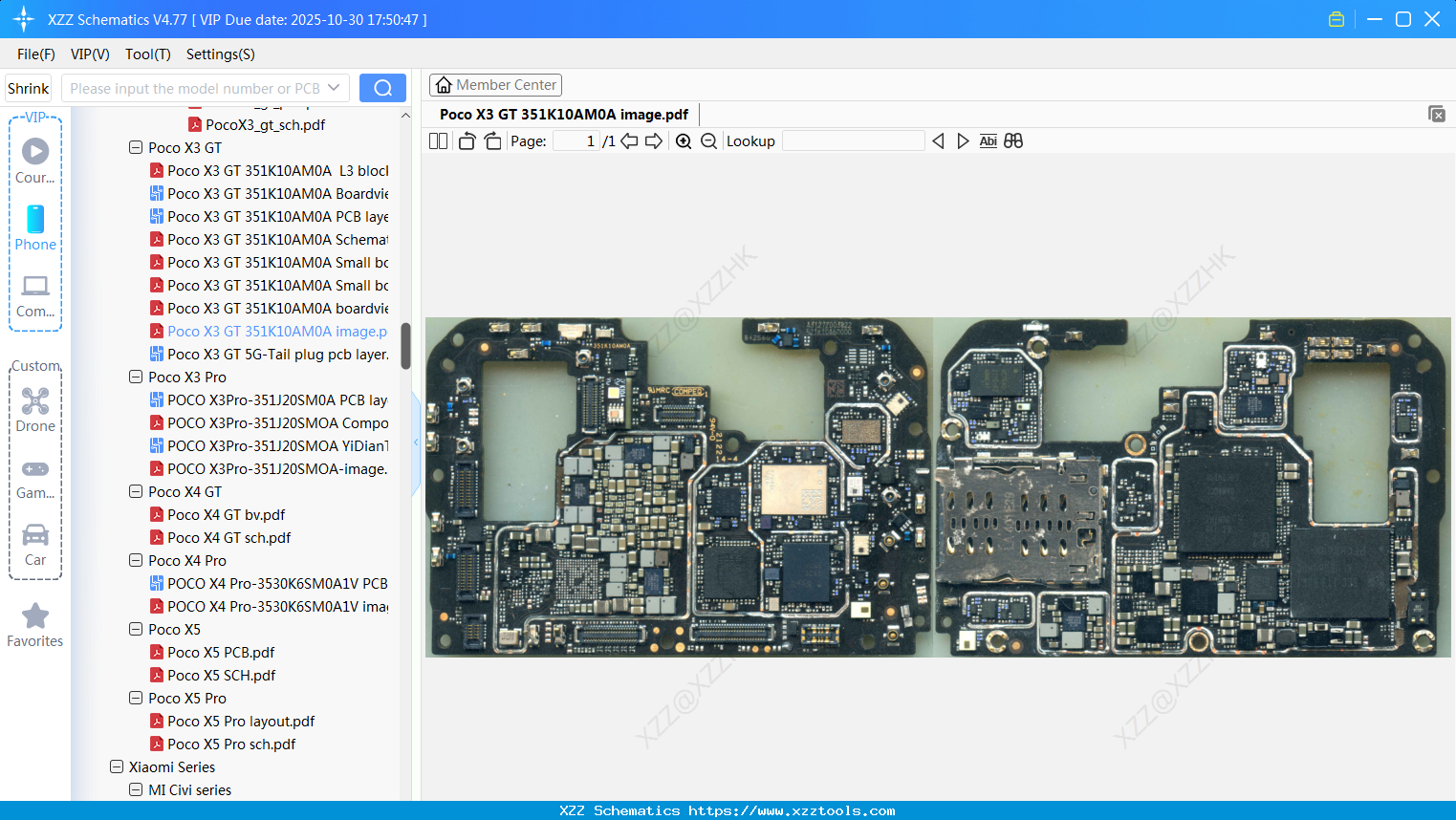Zoom in on the board image
The height and width of the screenshot is (820, 1456).
point(685,140)
